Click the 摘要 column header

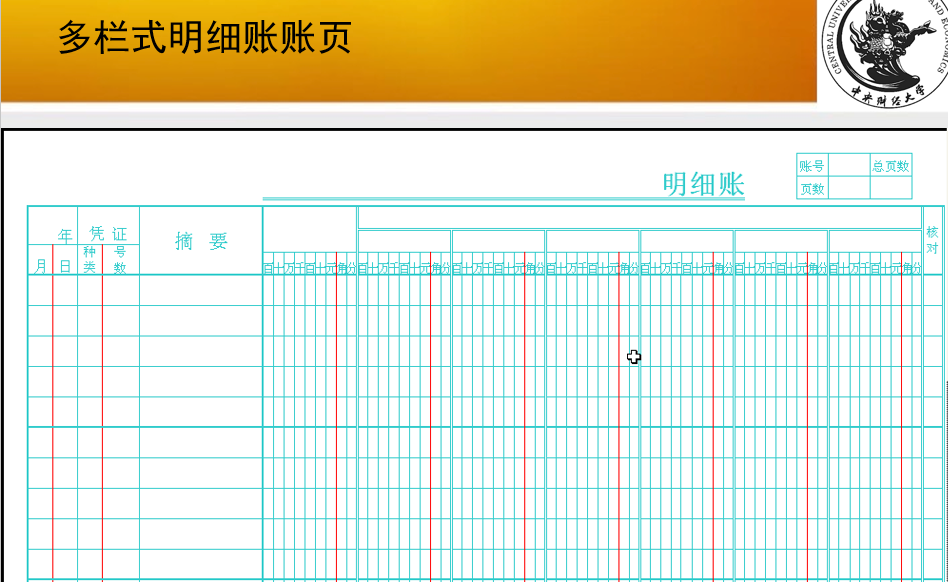tap(201, 241)
